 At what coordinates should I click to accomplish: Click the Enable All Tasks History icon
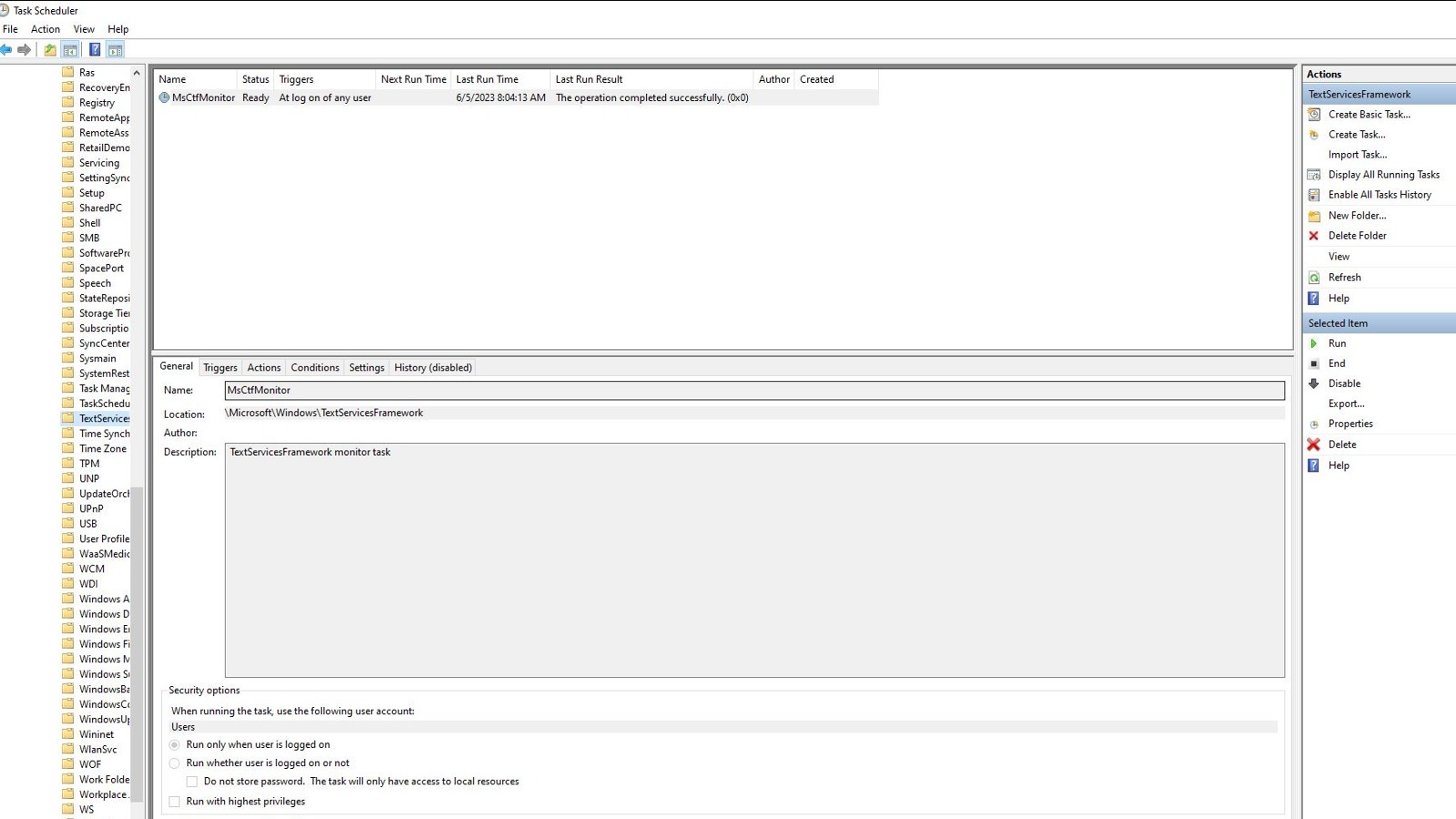[1314, 194]
